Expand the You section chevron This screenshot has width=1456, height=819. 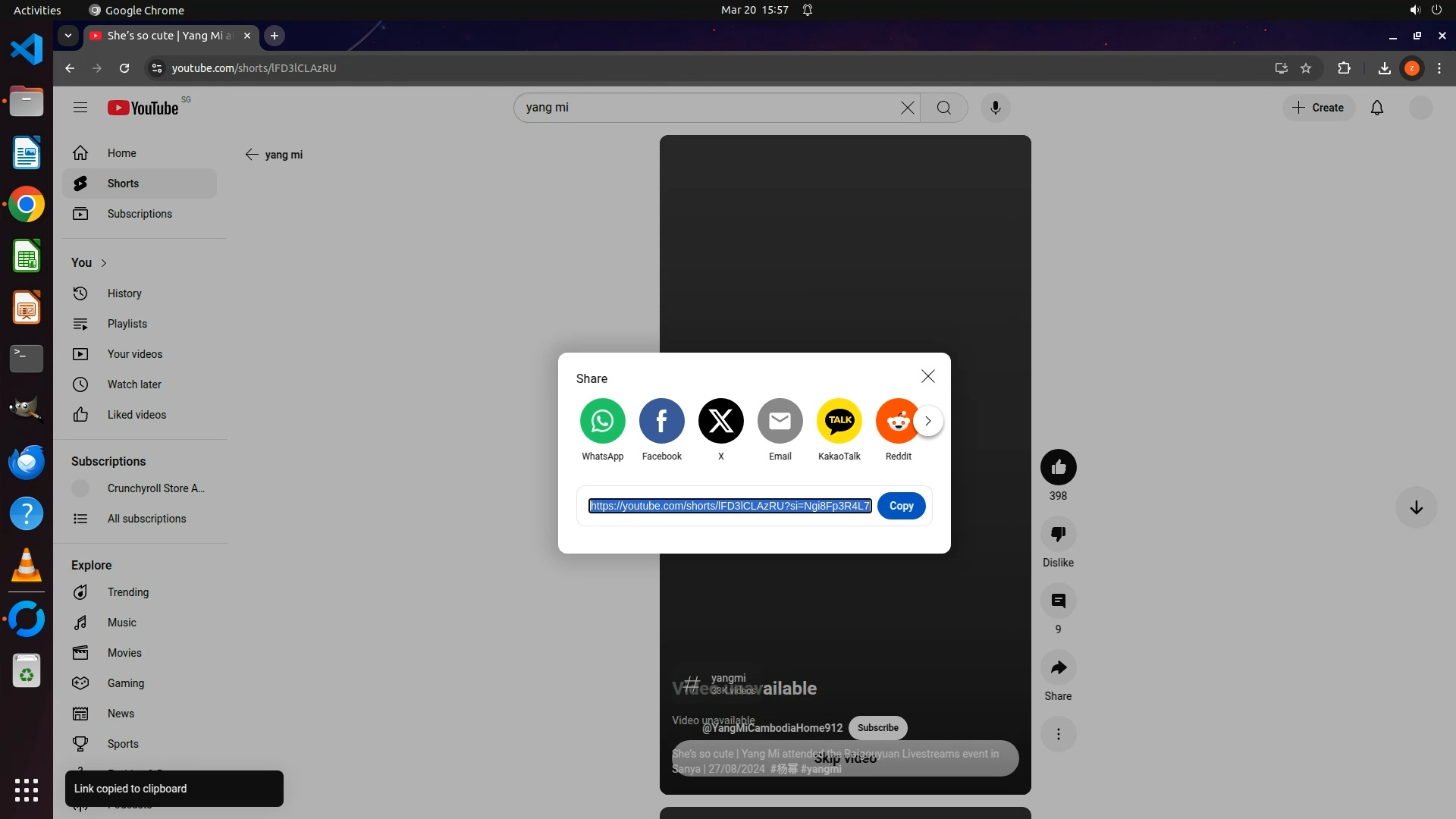104,263
